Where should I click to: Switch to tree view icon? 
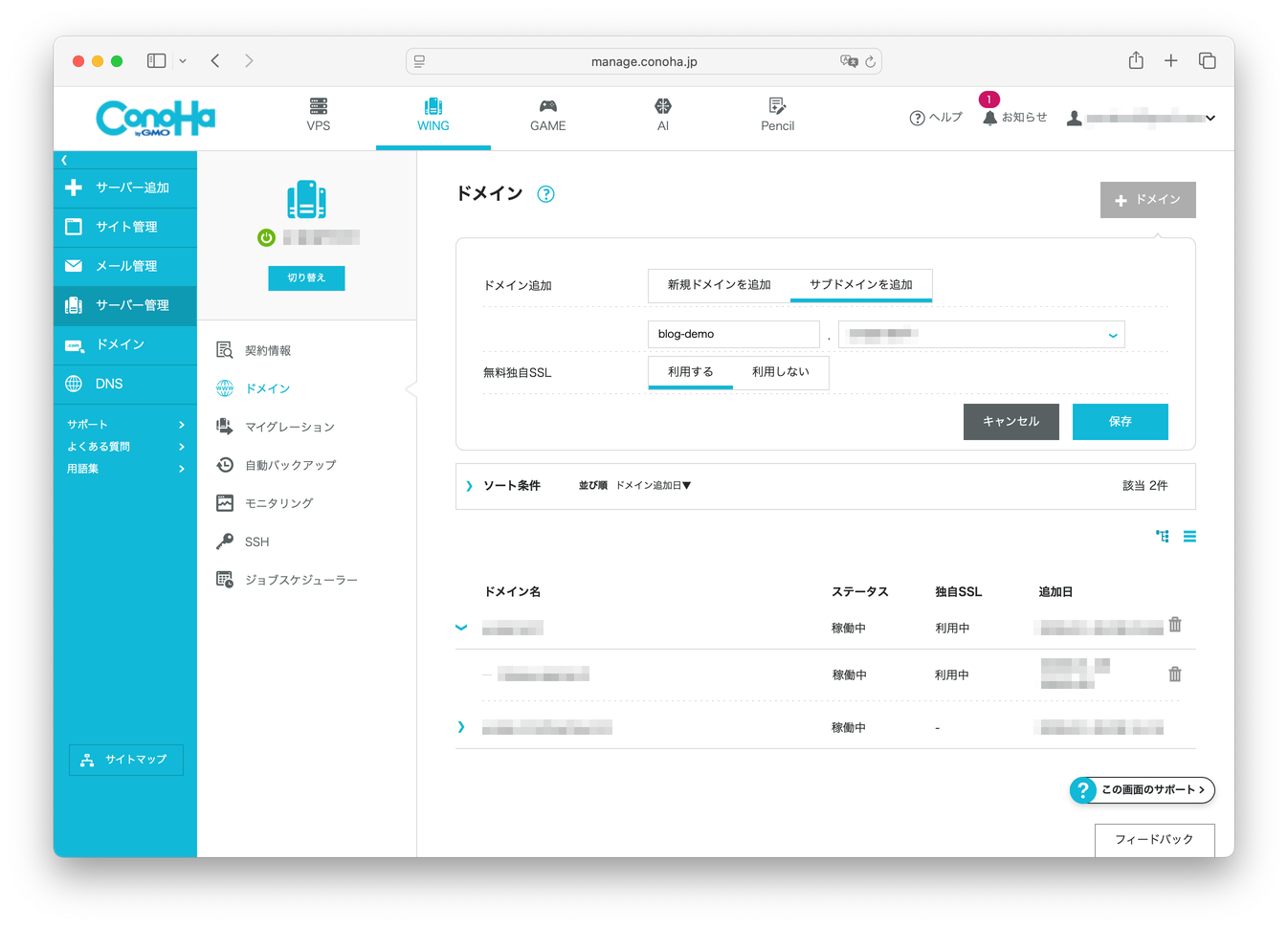(1163, 537)
